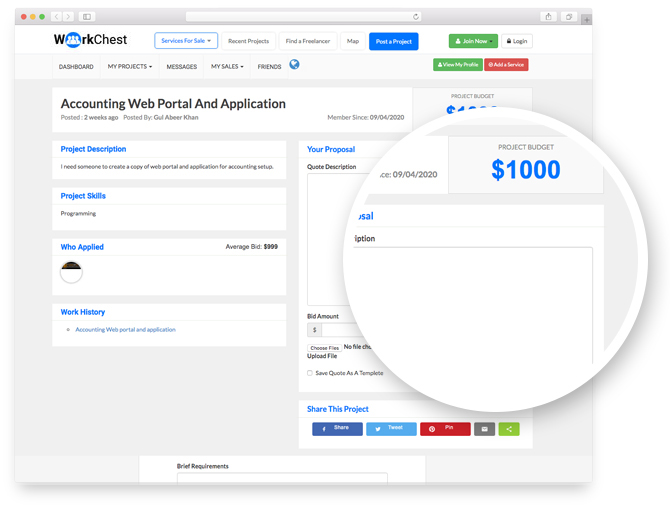Click the WorkChest logo
670x506 pixels.
coord(91,40)
